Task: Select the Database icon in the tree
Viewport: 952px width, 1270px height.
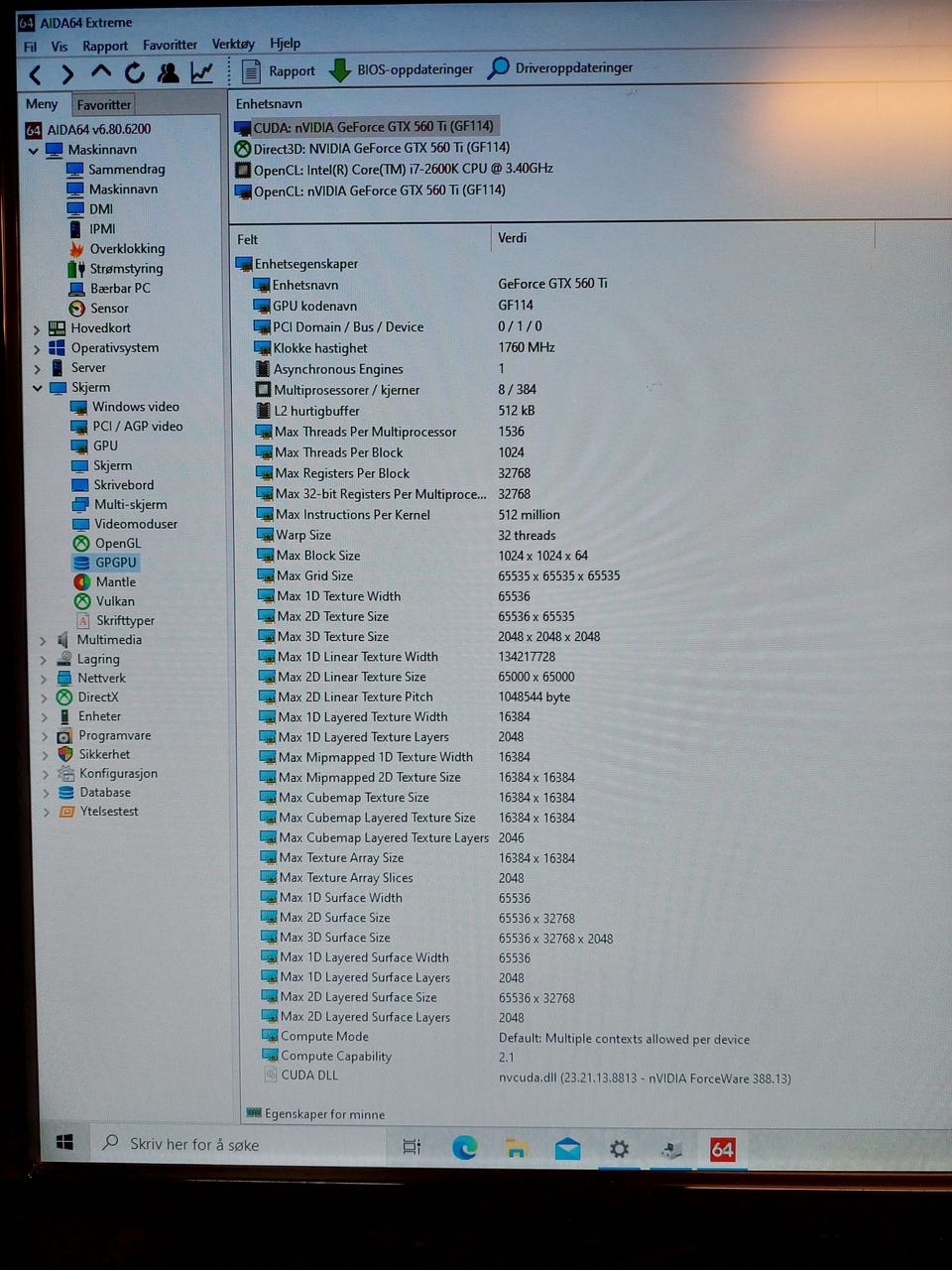Action: pos(65,793)
